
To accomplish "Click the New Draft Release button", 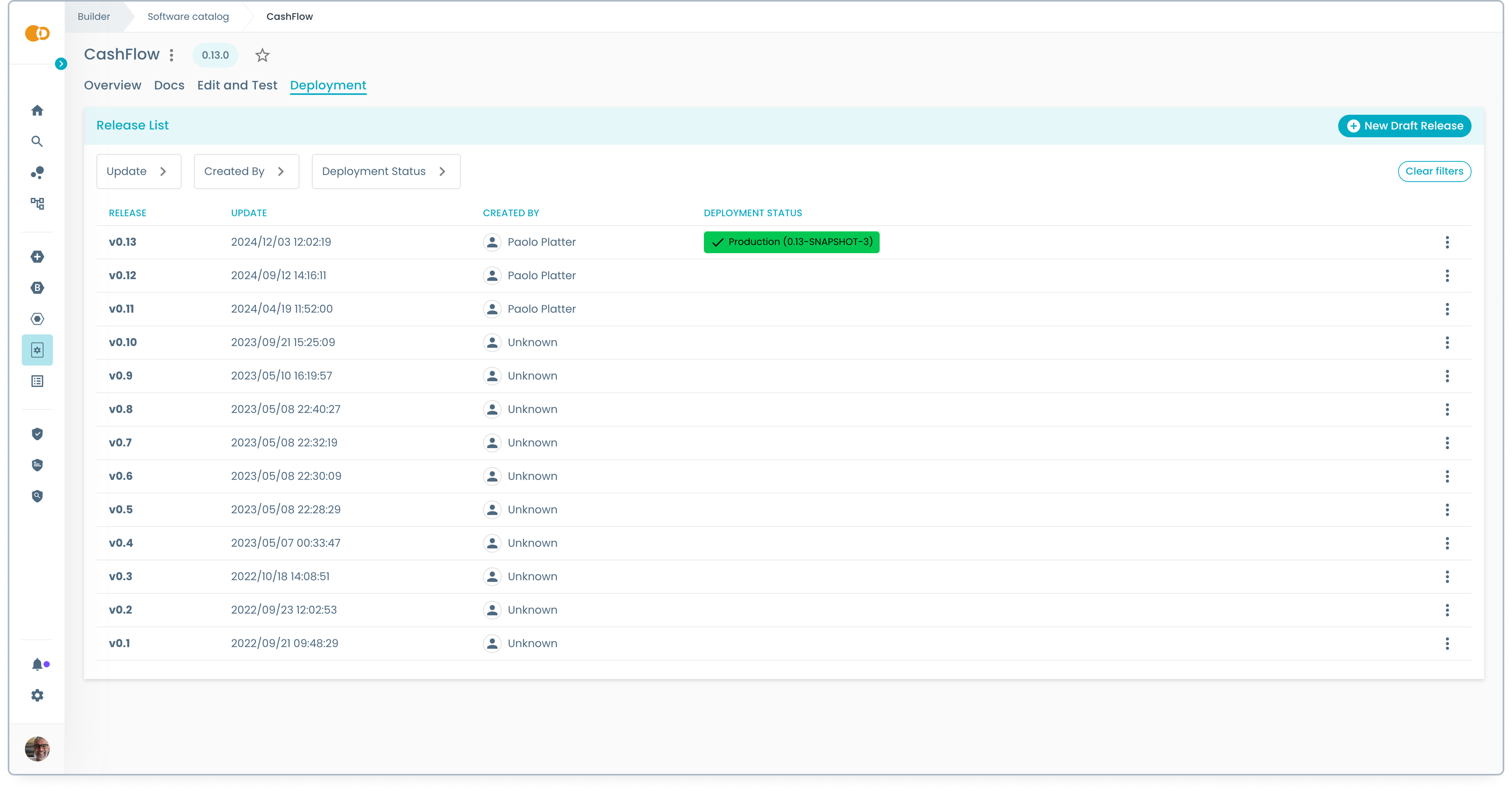I will point(1404,126).
